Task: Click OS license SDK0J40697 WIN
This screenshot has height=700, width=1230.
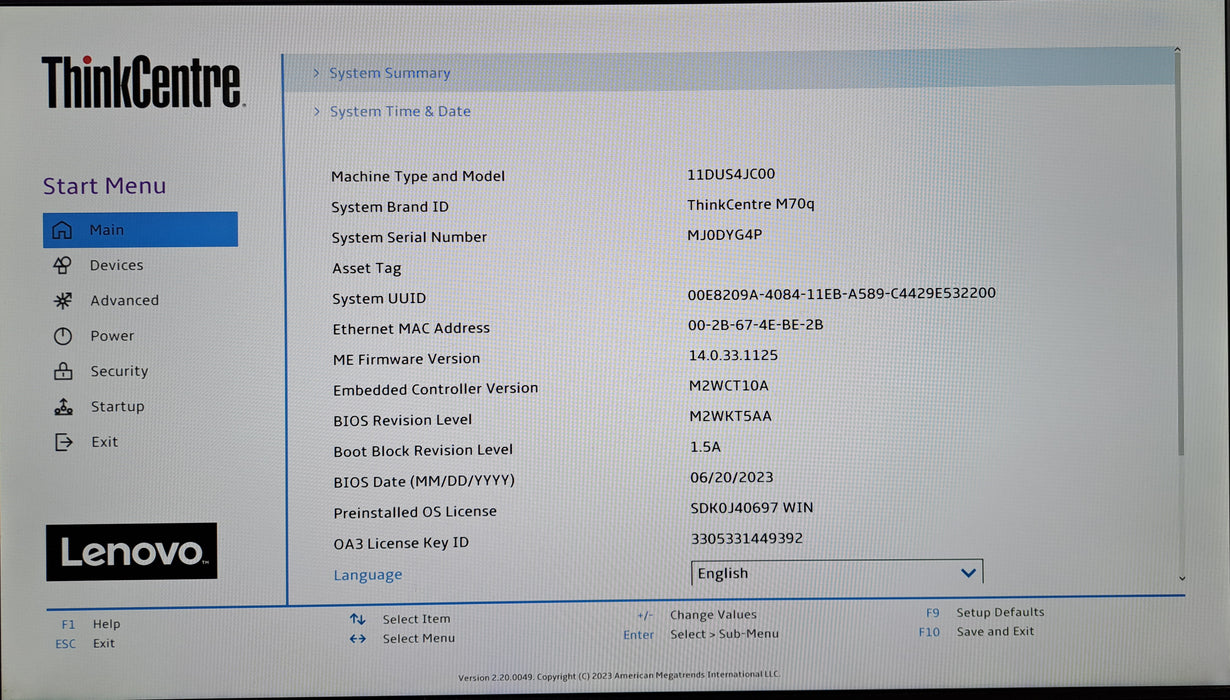Action: [752, 508]
